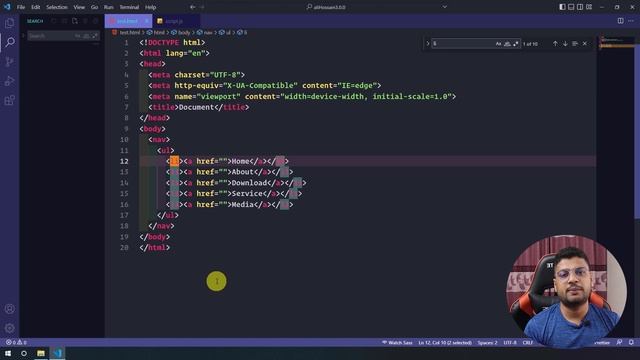Open the File menu
Screen dimensions: 640x360
21,7
